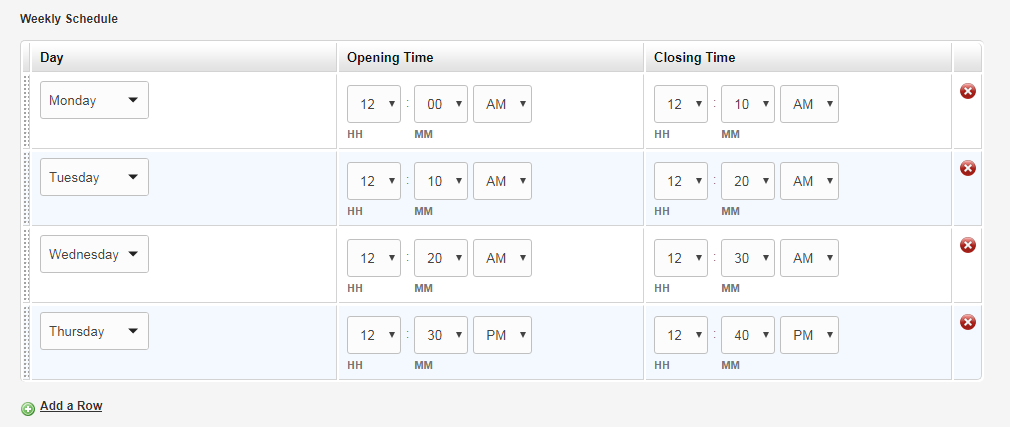Open Tuesday closing minutes dropdown showing 20
Screen dimensions: 1010x427
748,181
